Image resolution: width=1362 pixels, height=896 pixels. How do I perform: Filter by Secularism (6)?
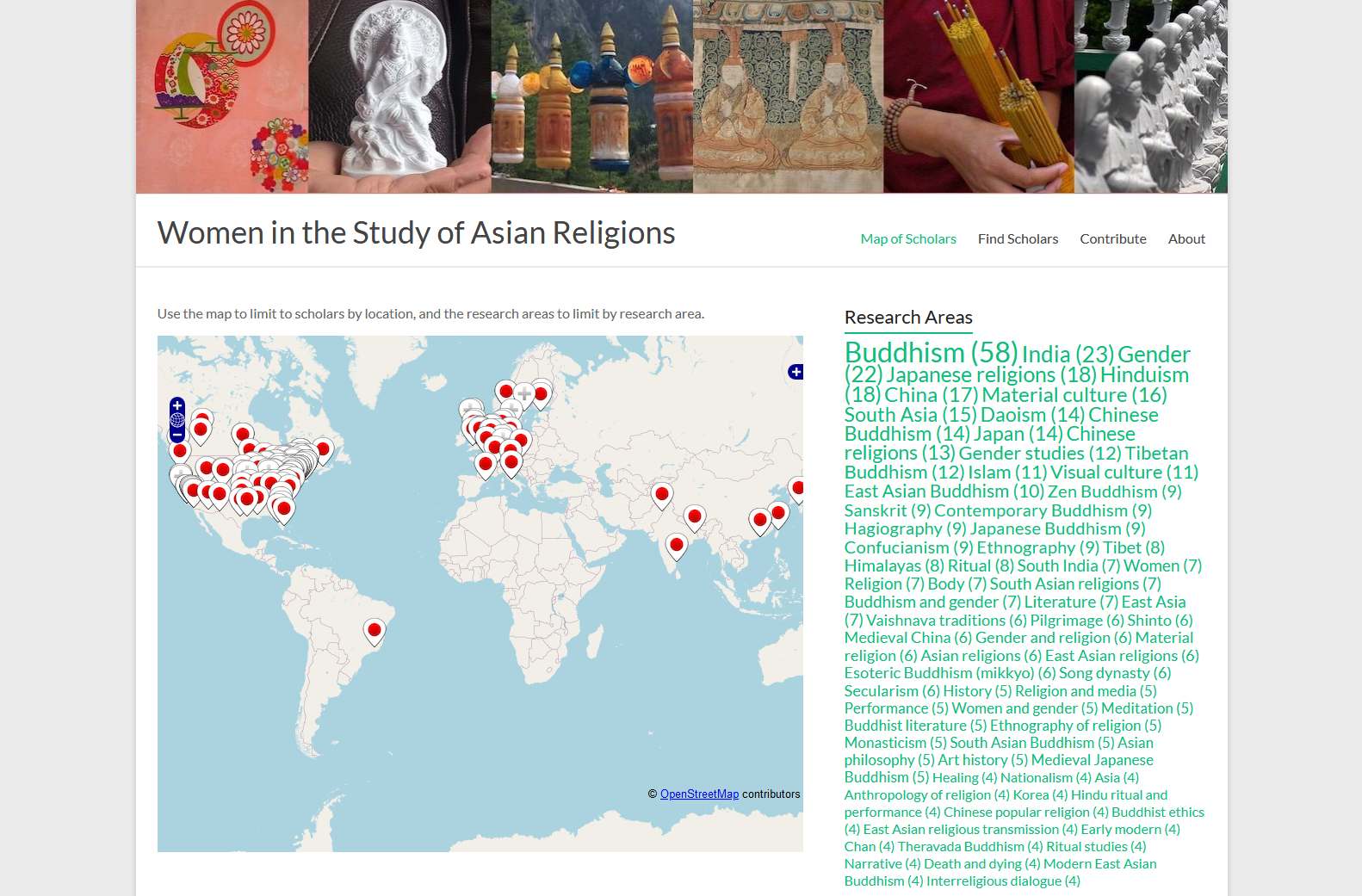tap(892, 691)
